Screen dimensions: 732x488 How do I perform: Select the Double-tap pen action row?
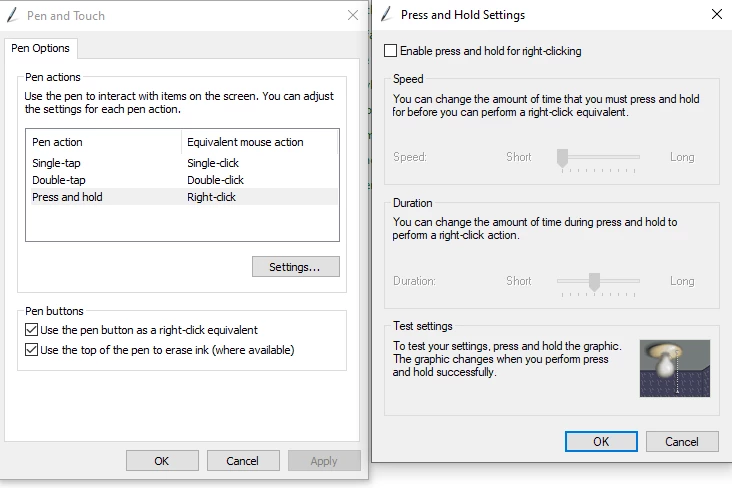tap(184, 180)
